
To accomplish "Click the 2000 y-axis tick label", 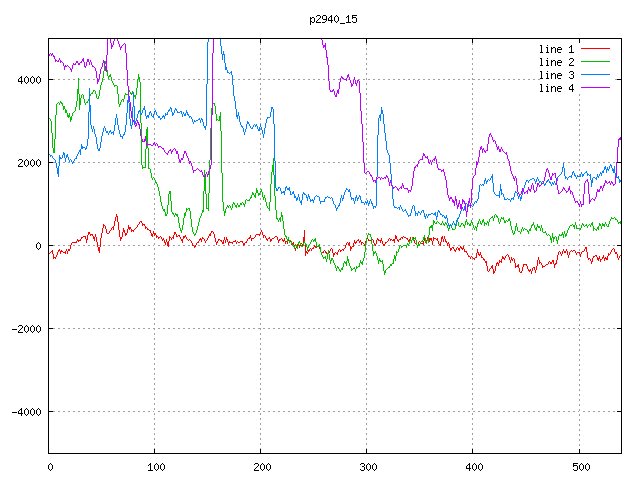I will (27, 163).
